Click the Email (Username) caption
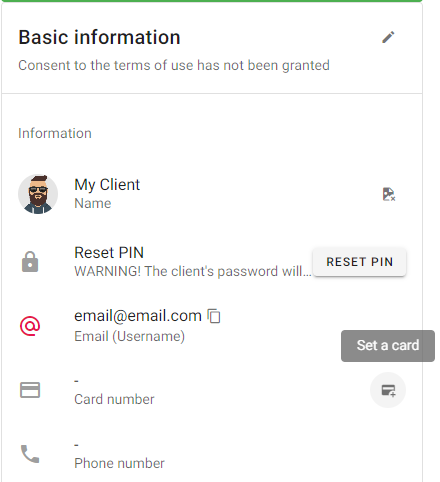The width and height of the screenshot is (440, 482). click(x=129, y=336)
